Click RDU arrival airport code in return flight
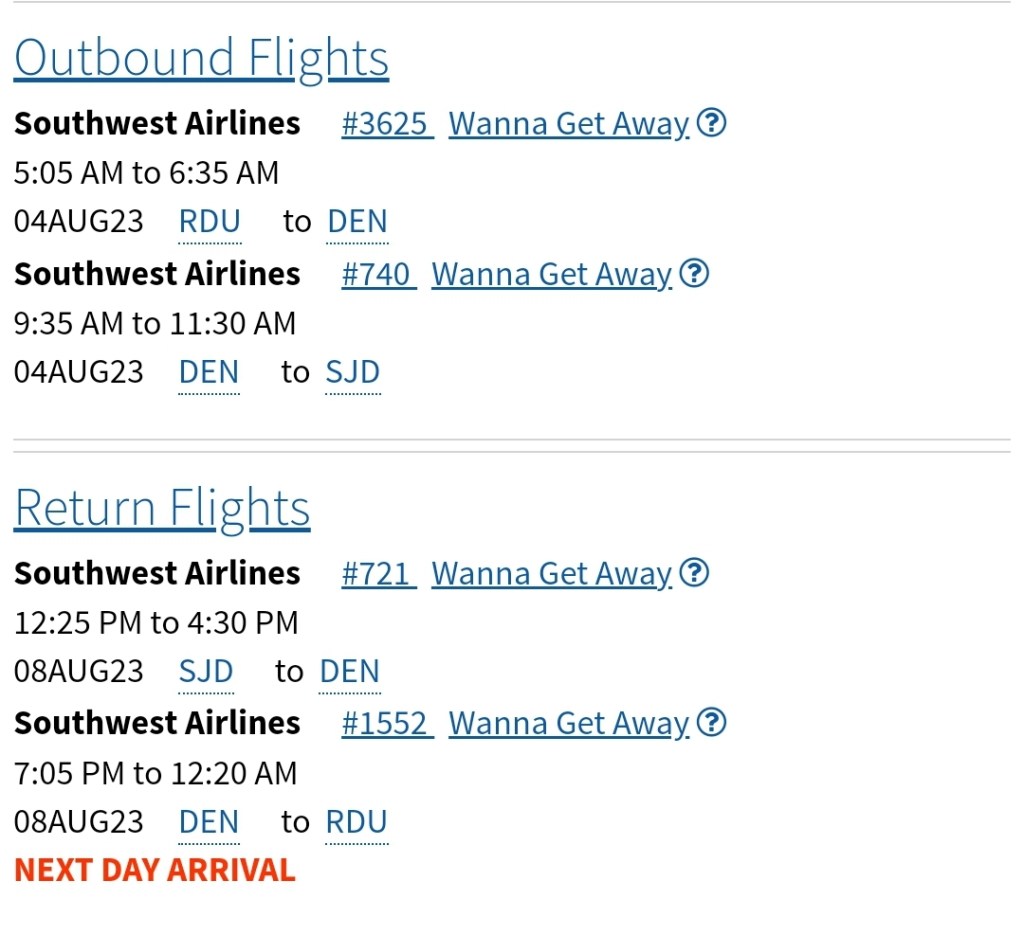The image size is (1024, 935). click(357, 822)
